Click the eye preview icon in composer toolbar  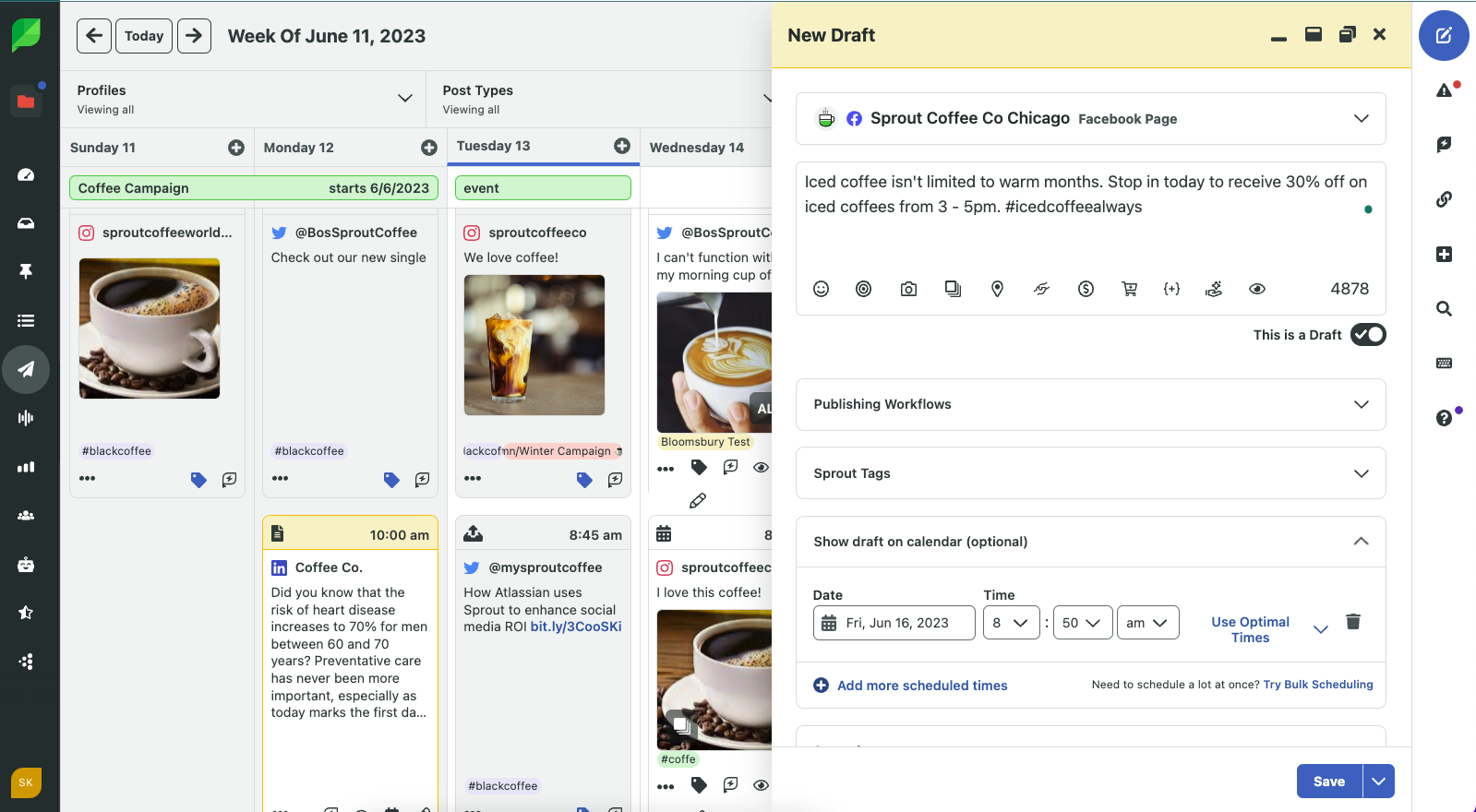point(1256,289)
